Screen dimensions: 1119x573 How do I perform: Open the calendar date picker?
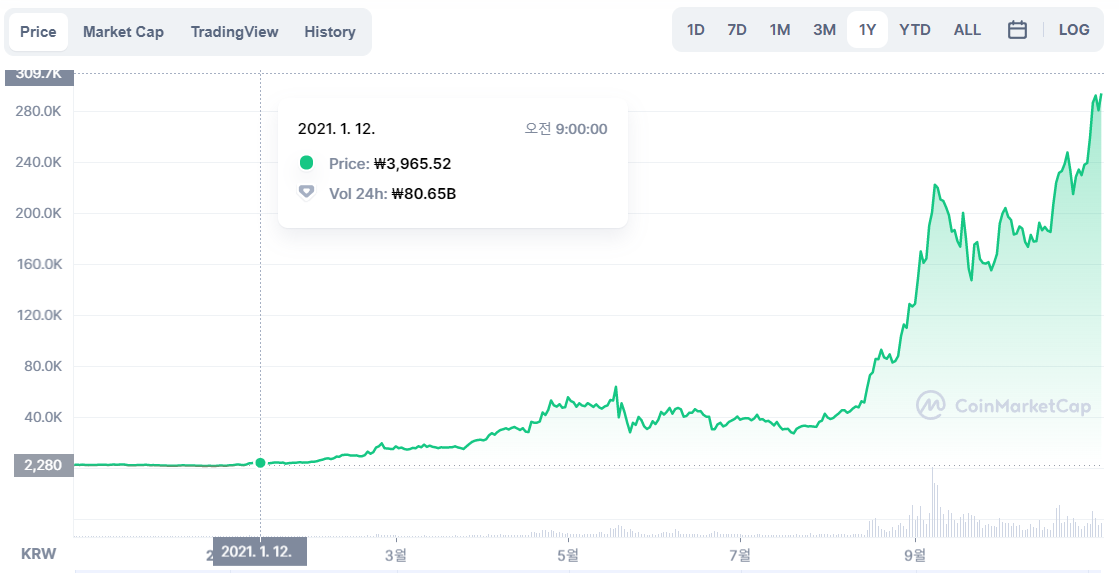point(1017,30)
